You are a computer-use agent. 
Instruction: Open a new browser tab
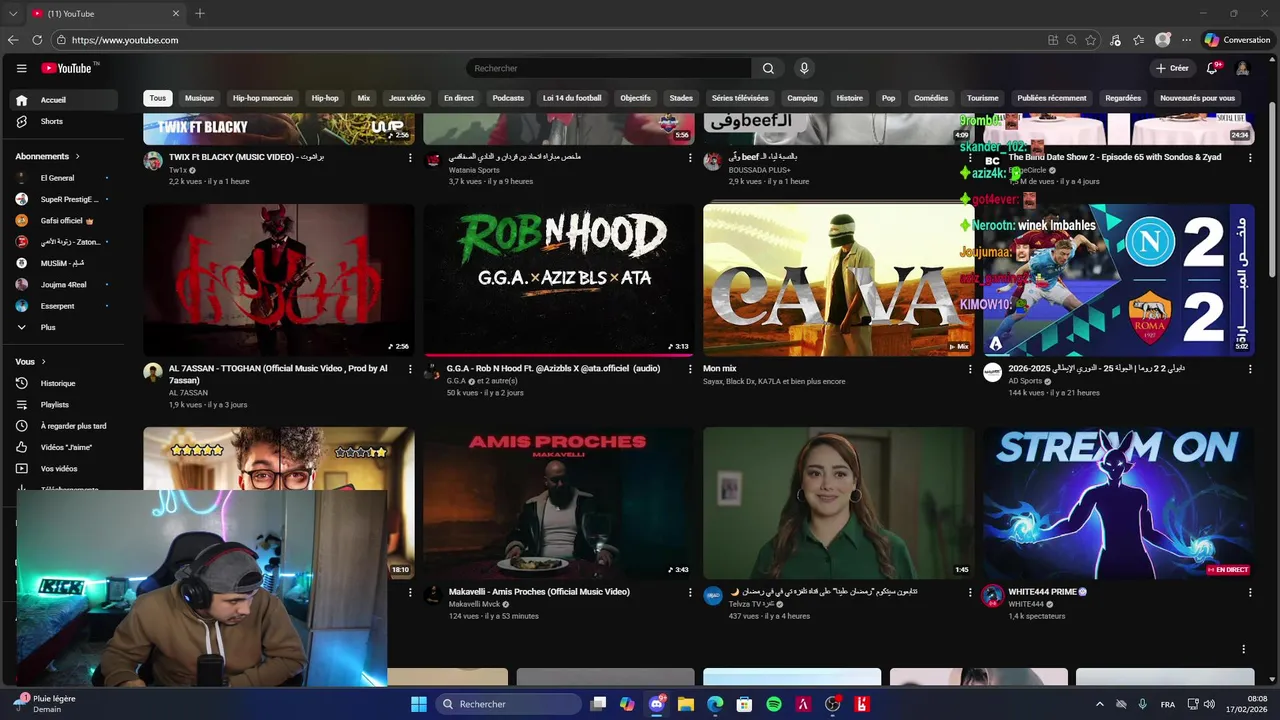200,13
